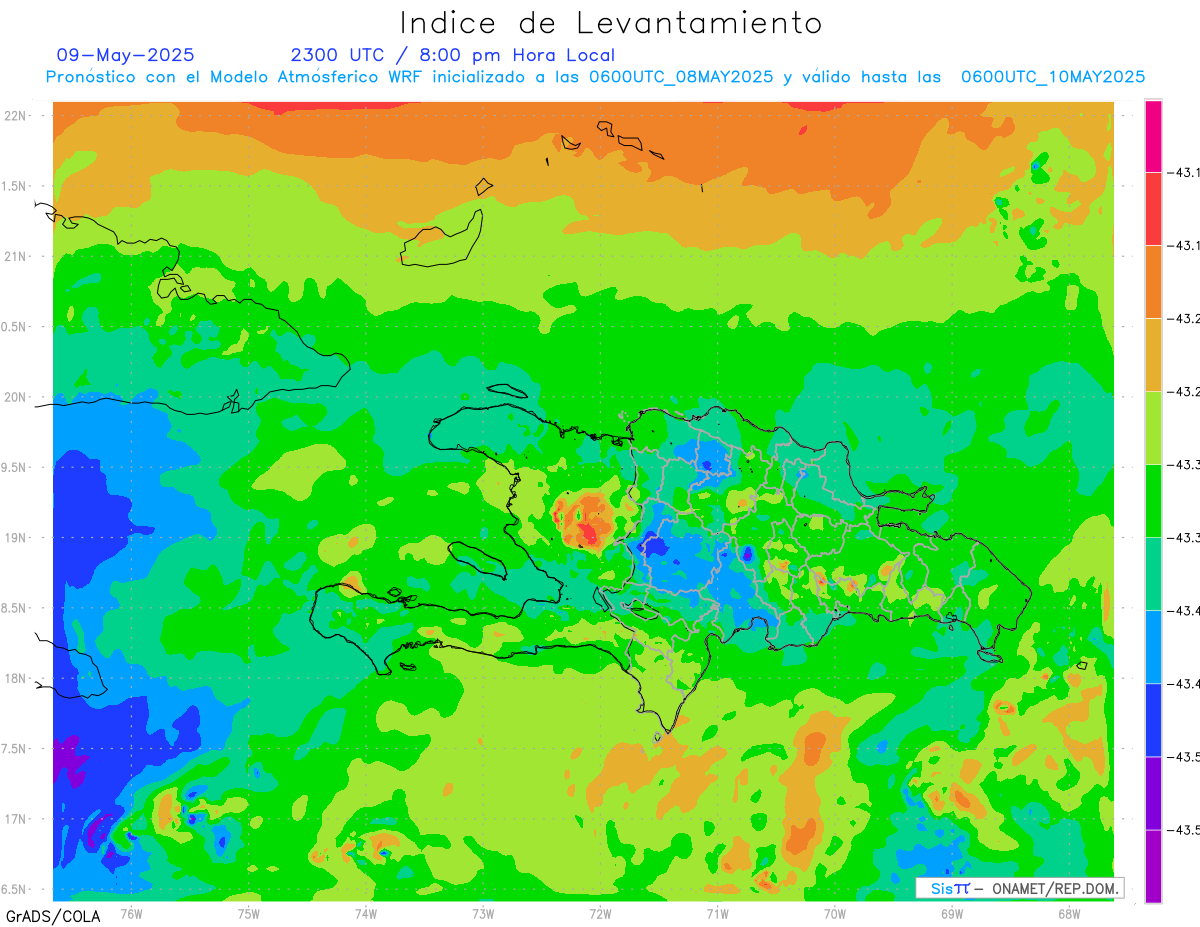The height and width of the screenshot is (927, 1200).
Task: Click the magenta swatch atop the color legend
Action: (x=1153, y=136)
